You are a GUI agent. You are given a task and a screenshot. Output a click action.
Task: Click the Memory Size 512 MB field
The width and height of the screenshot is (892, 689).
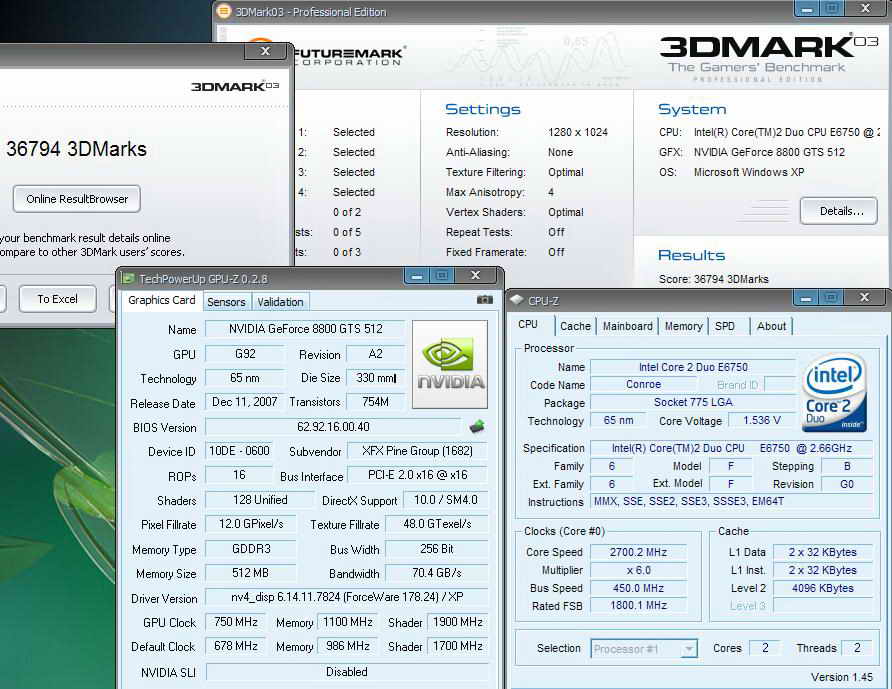[x=250, y=573]
